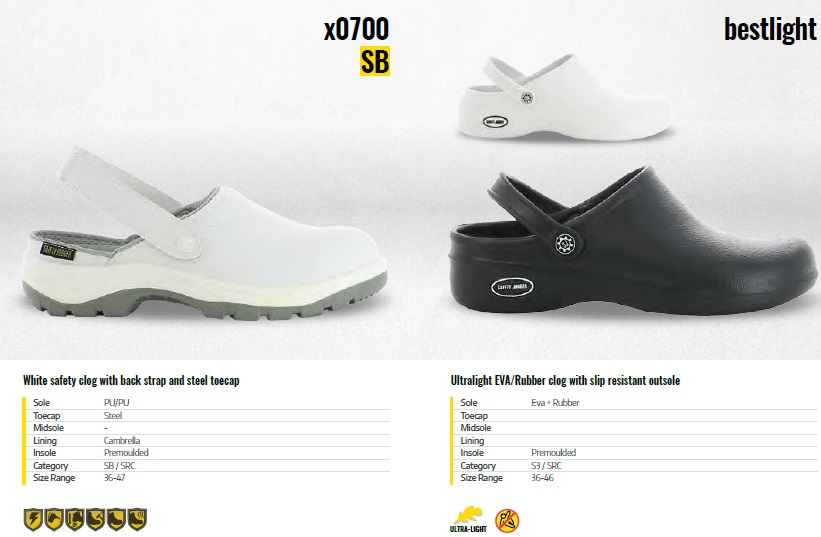Click the last yellow shield heat-resistant icon
The height and width of the screenshot is (537, 821).
137,520
